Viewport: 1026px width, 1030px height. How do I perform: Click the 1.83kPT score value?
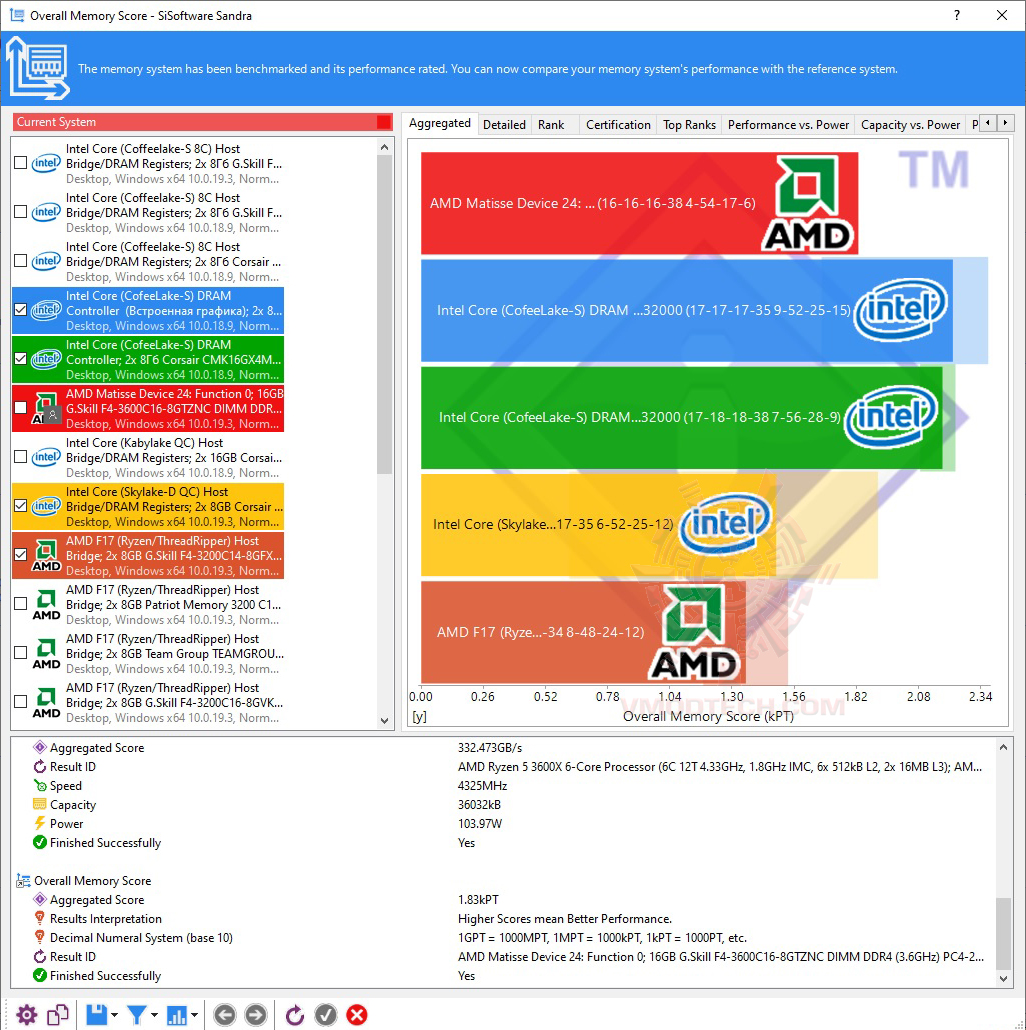[x=478, y=899]
